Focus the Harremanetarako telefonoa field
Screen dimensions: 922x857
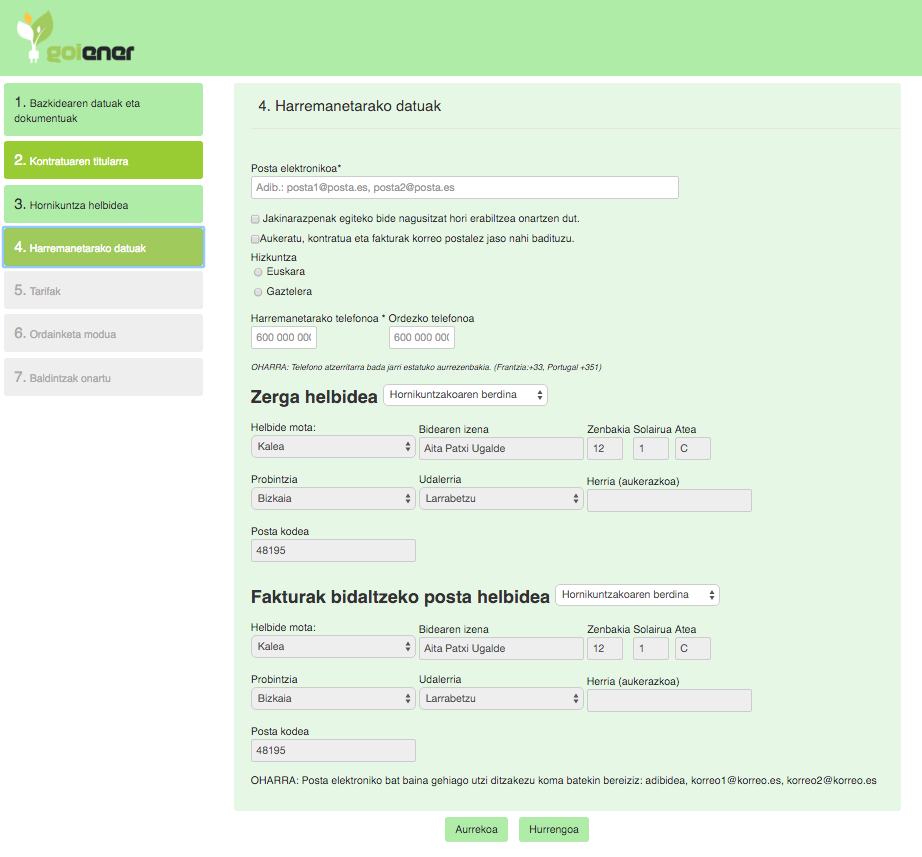click(x=284, y=338)
